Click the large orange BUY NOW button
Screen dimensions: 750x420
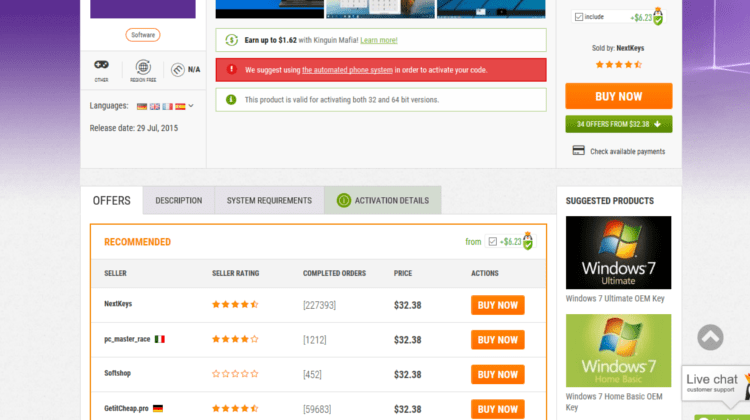click(x=618, y=96)
